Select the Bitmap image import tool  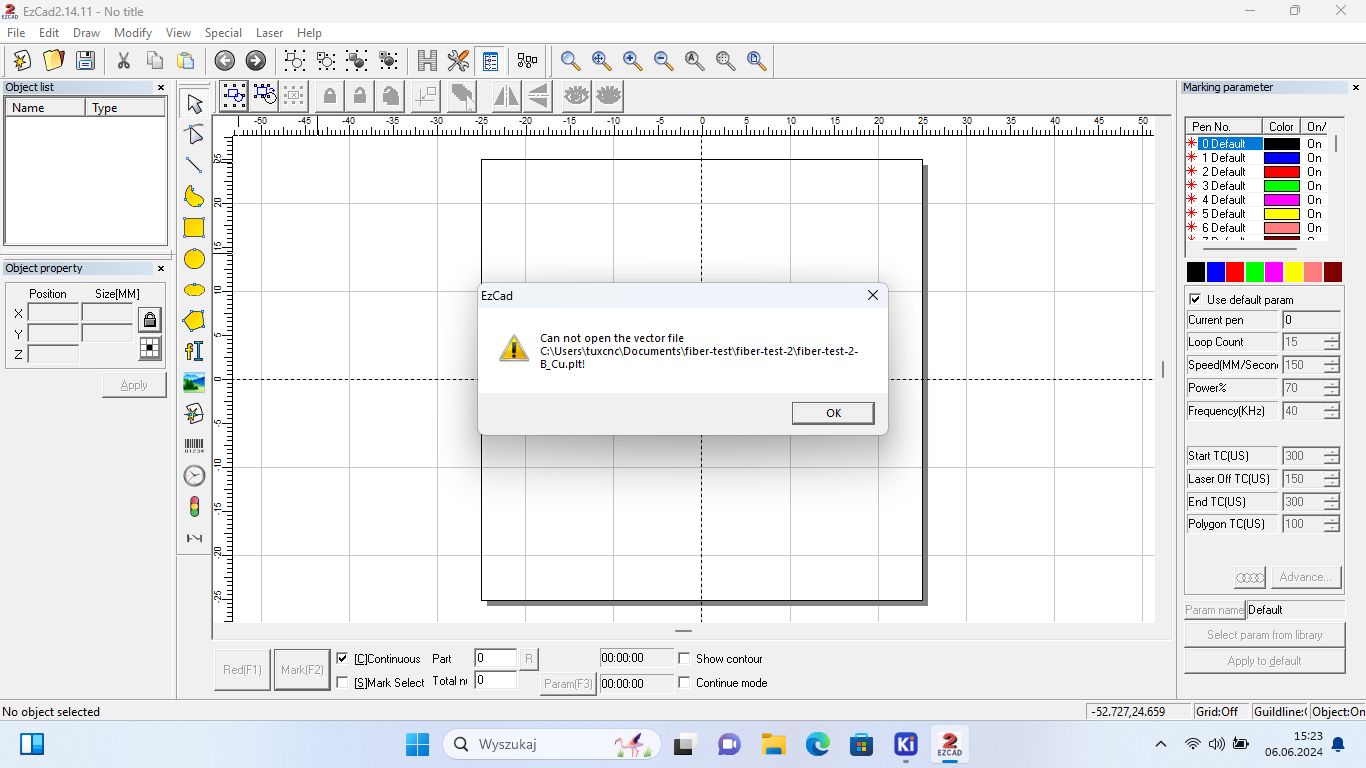pyautogui.click(x=194, y=382)
